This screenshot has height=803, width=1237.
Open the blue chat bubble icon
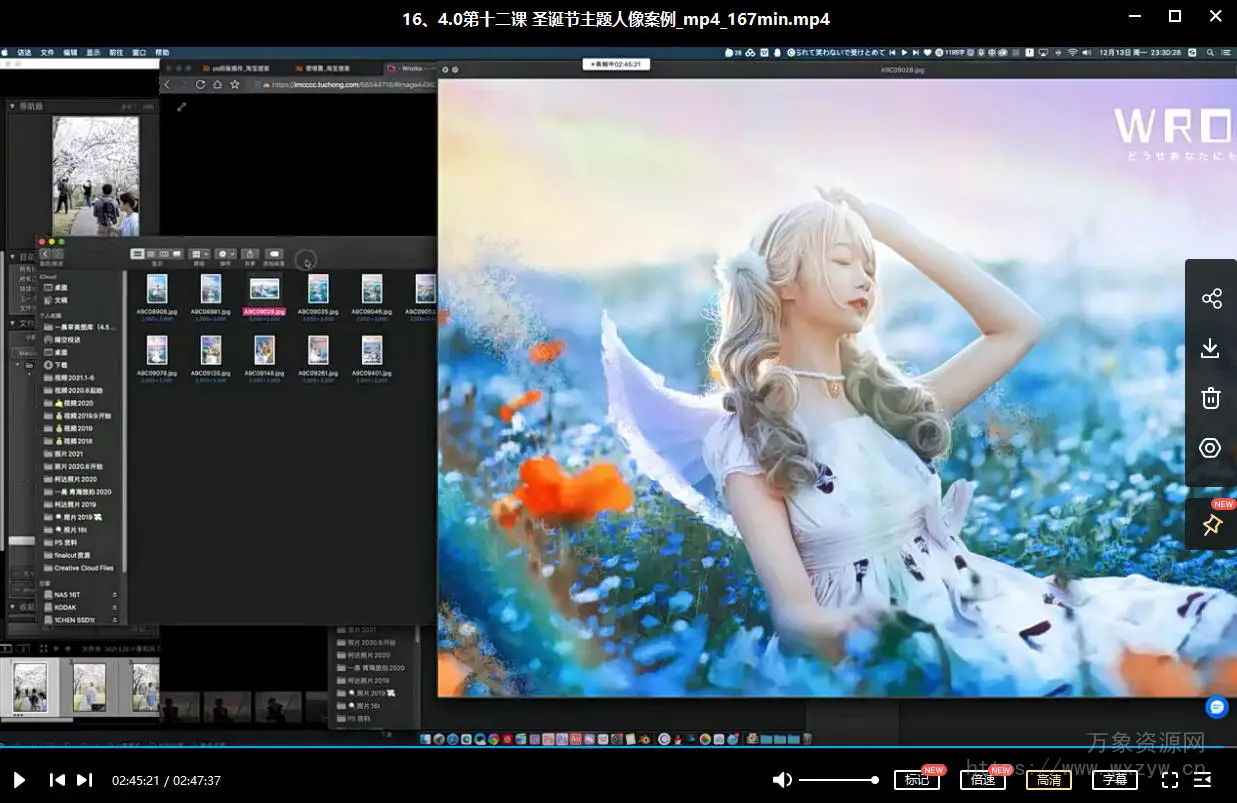click(1216, 707)
